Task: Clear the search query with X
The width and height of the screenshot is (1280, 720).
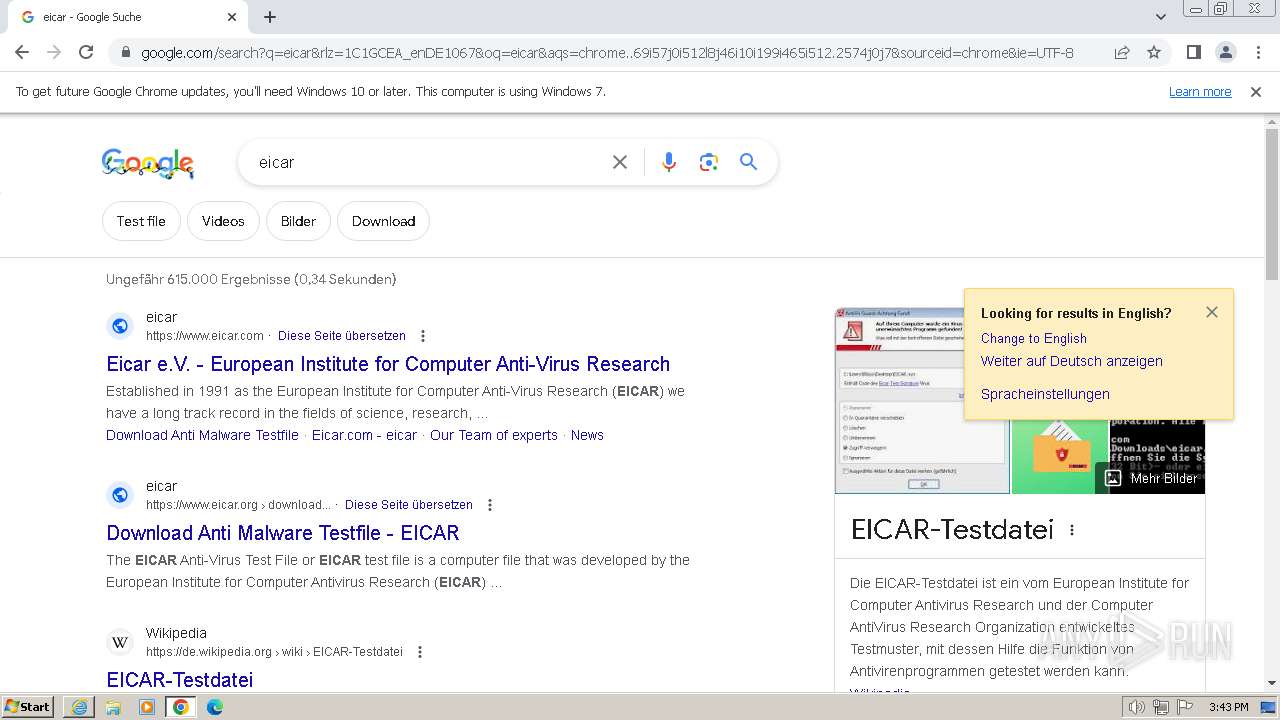Action: (x=620, y=162)
